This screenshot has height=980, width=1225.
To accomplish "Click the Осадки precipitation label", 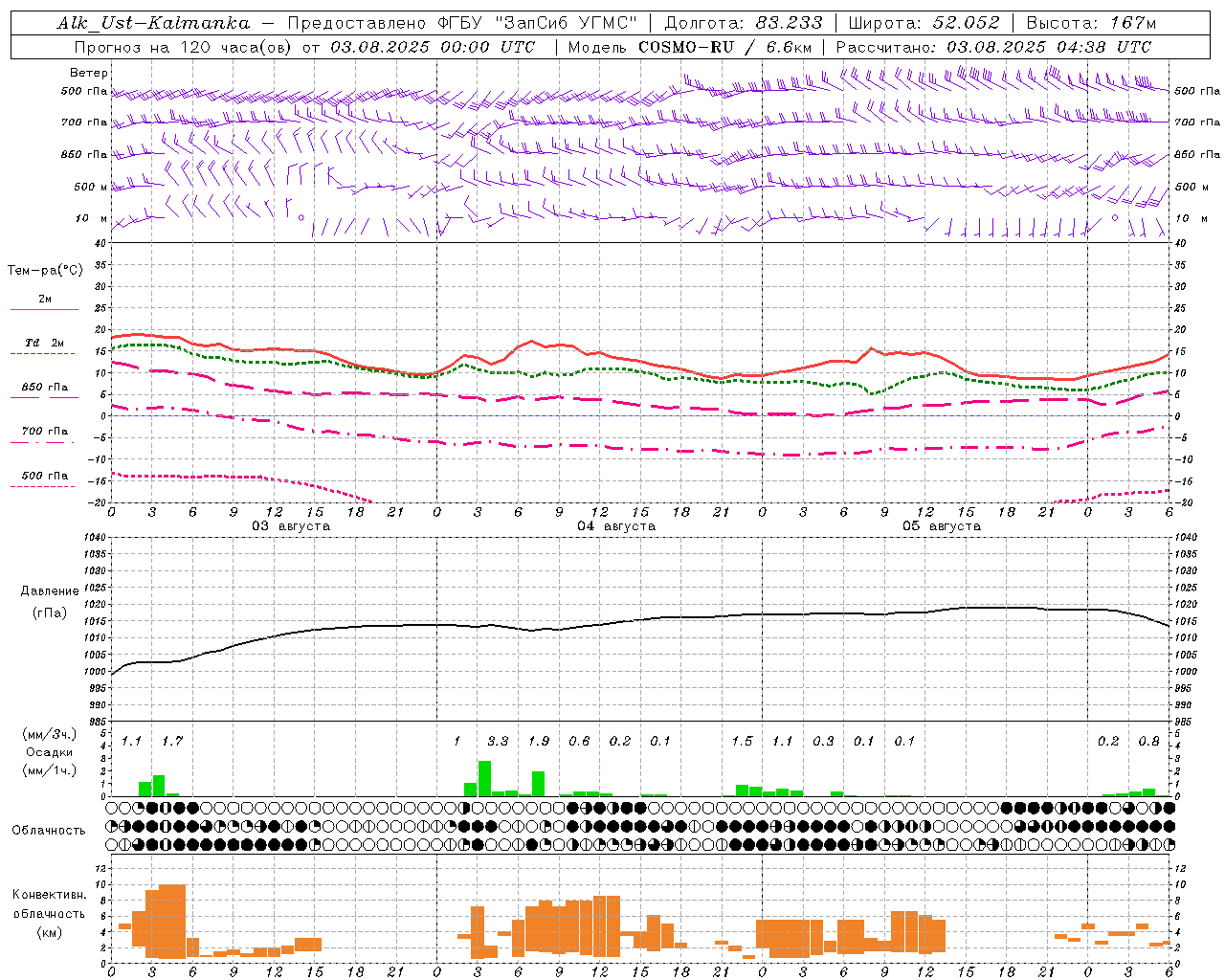I will coord(50,752).
